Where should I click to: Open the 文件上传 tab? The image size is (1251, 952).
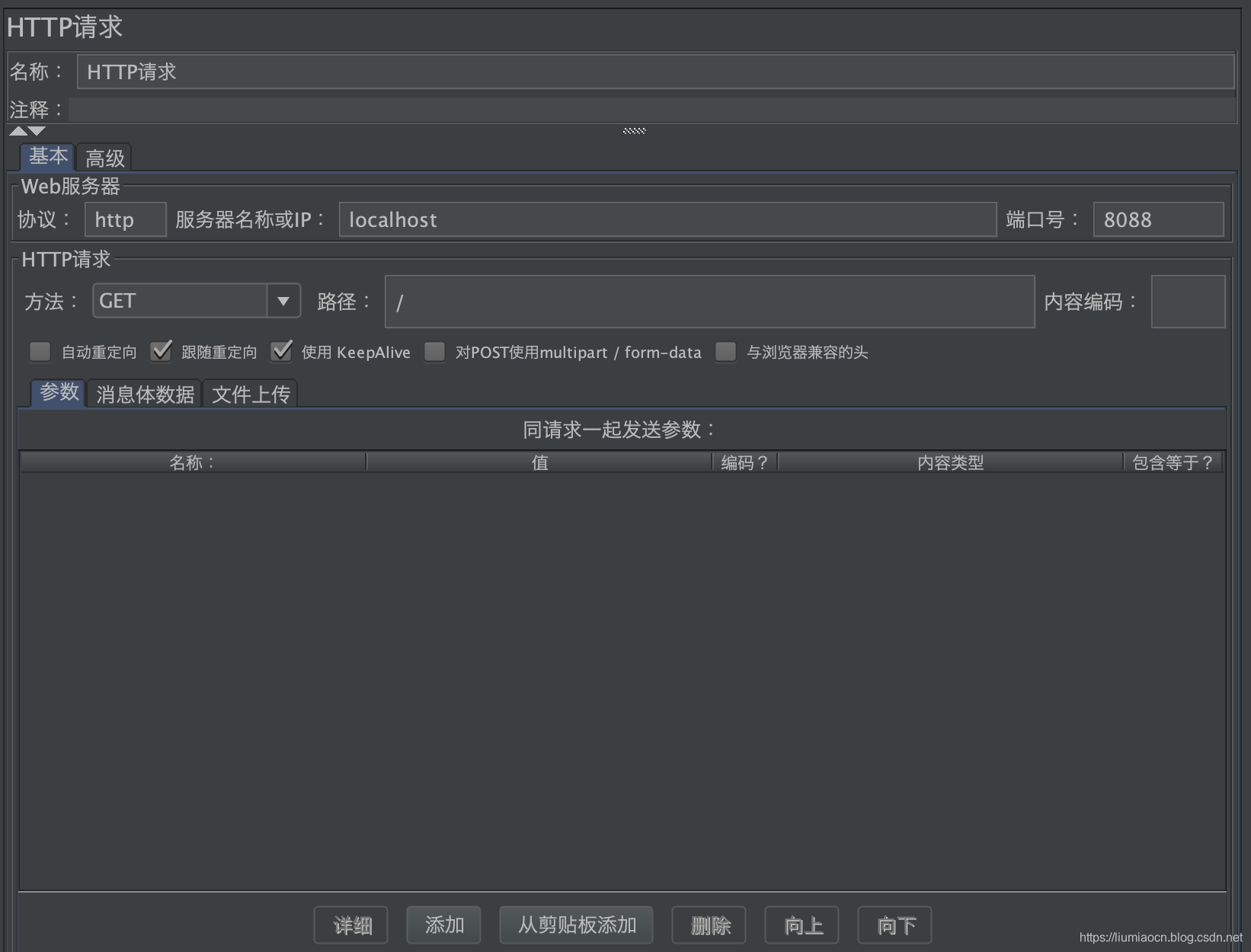[x=251, y=394]
